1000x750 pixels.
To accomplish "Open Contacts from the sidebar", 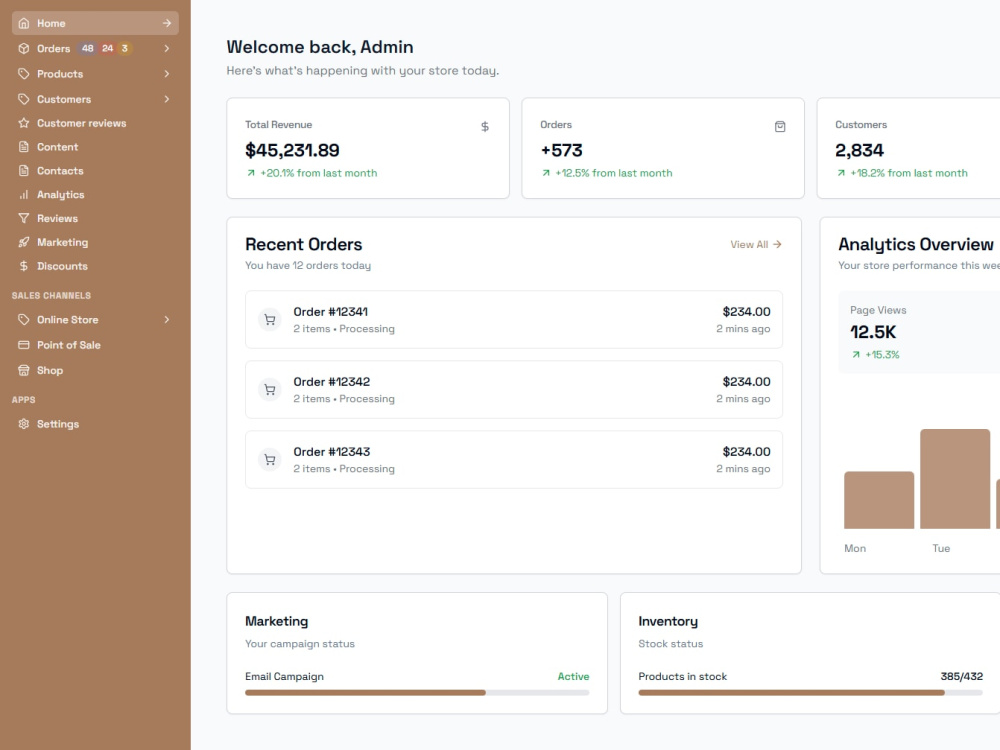I will pyautogui.click(x=95, y=171).
